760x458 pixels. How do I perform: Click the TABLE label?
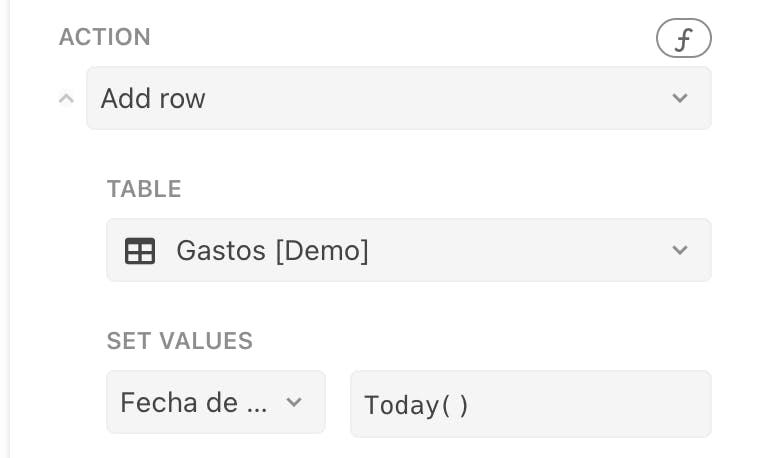(144, 189)
